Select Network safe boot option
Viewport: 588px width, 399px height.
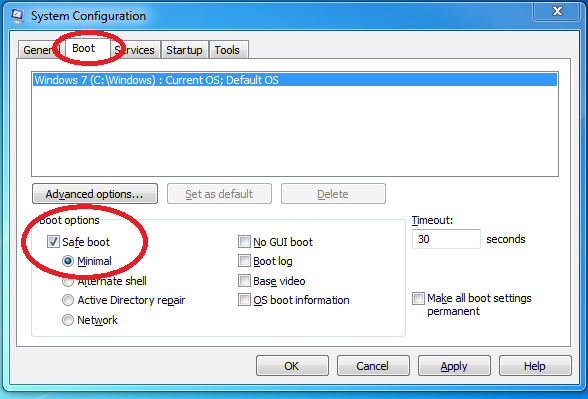click(68, 320)
